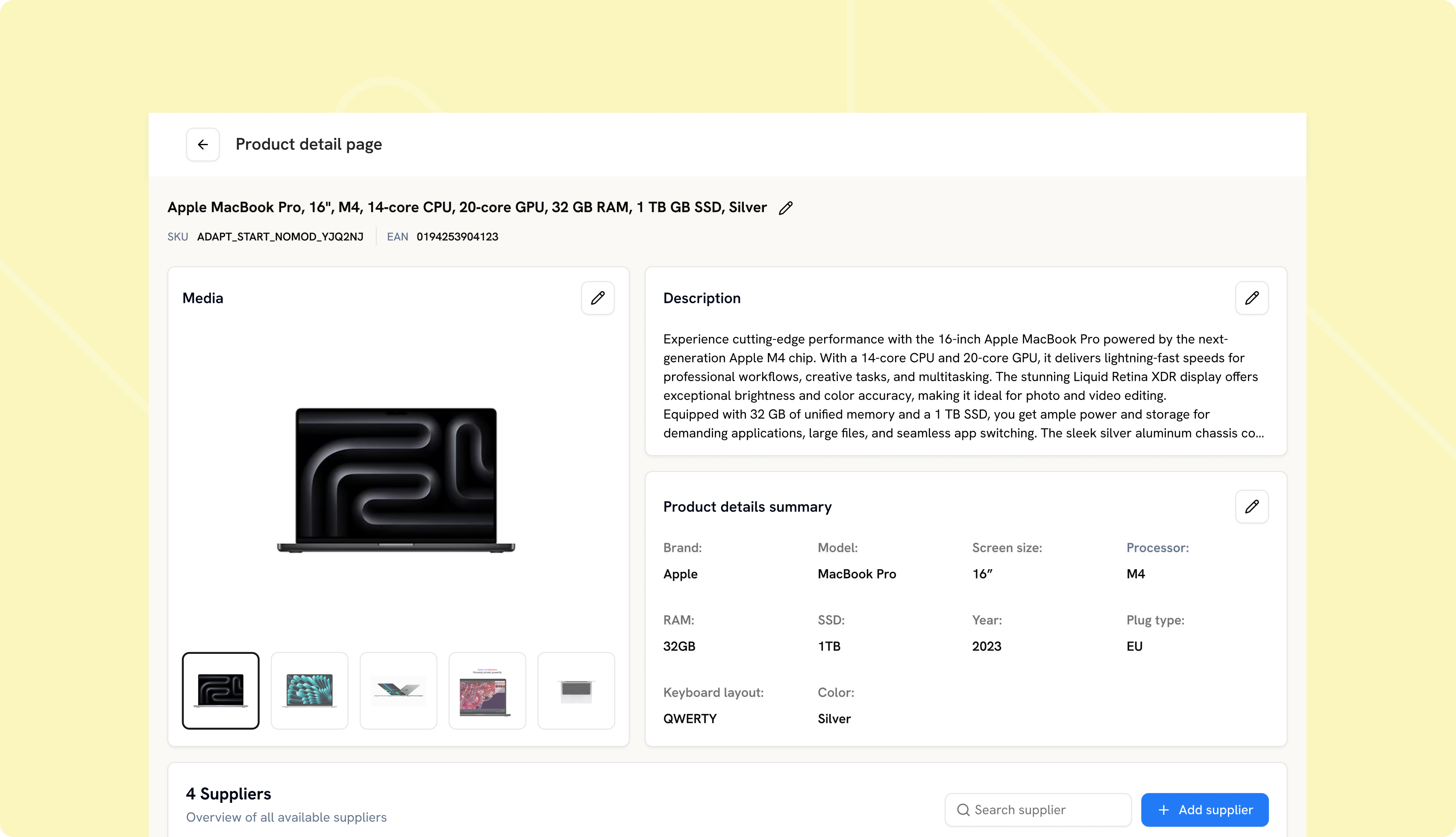Image resolution: width=1456 pixels, height=837 pixels.
Task: Edit the product title with pencil icon
Action: [x=786, y=208]
